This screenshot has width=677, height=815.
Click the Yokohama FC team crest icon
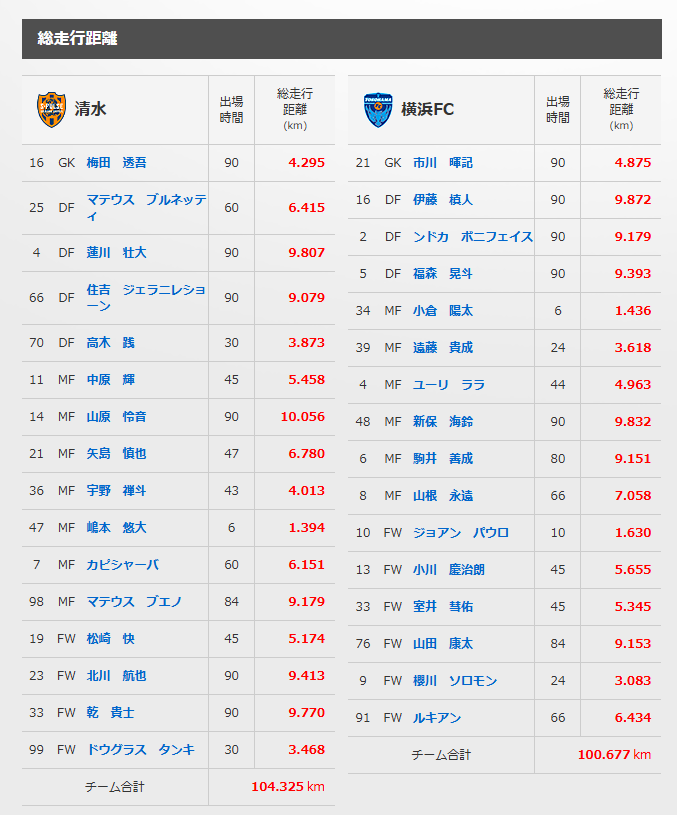377,109
